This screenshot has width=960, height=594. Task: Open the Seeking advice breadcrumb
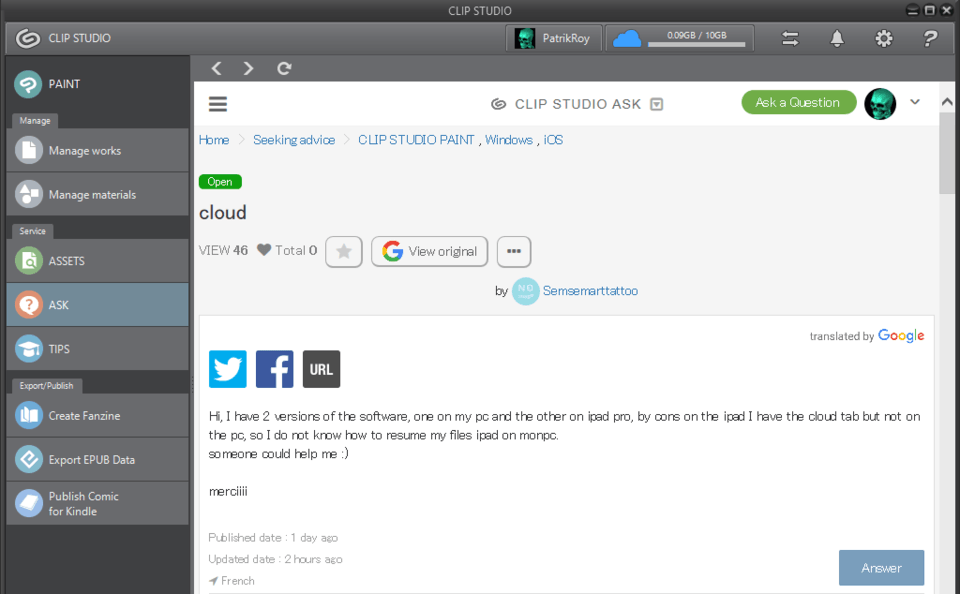pyautogui.click(x=294, y=140)
